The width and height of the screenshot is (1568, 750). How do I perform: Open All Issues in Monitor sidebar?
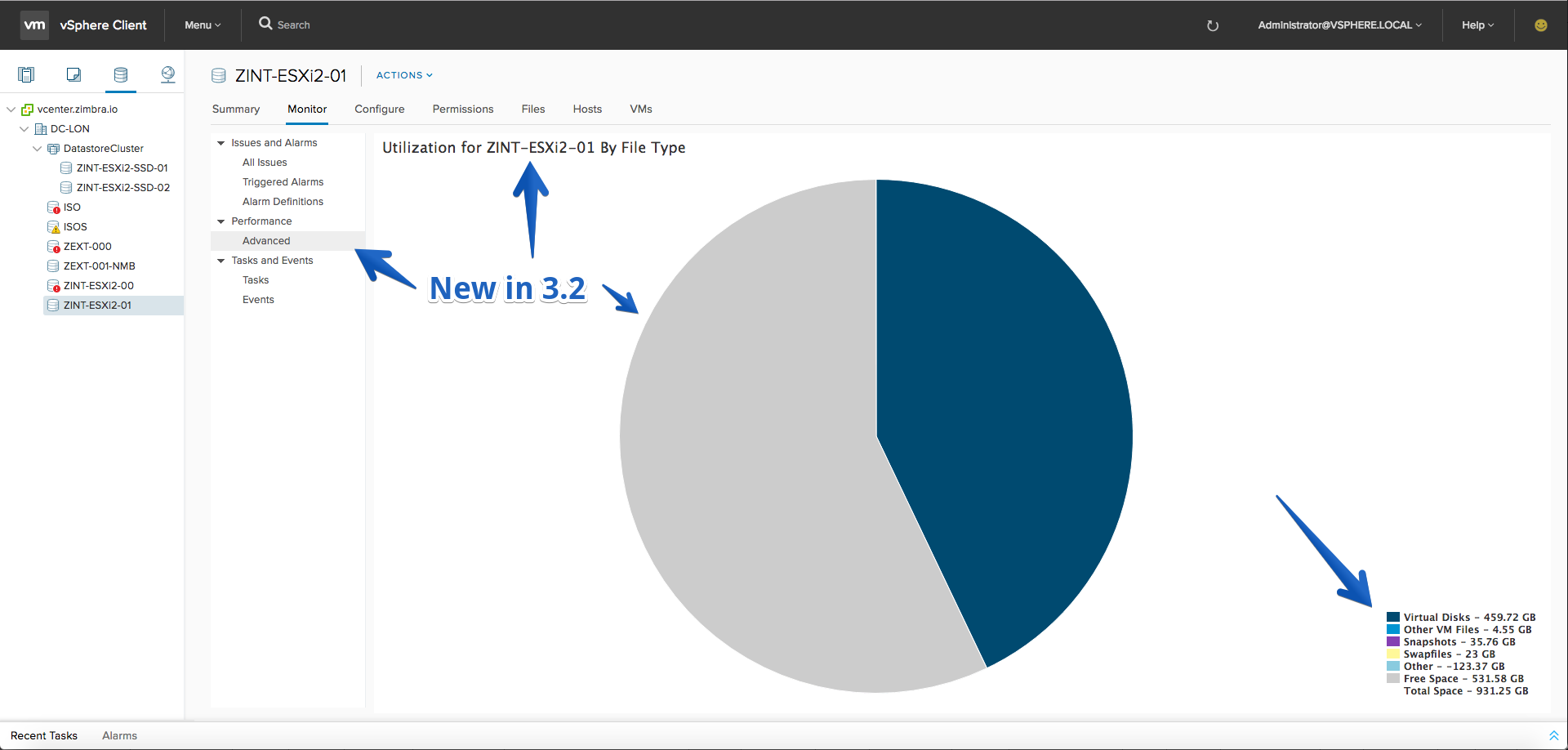265,163
